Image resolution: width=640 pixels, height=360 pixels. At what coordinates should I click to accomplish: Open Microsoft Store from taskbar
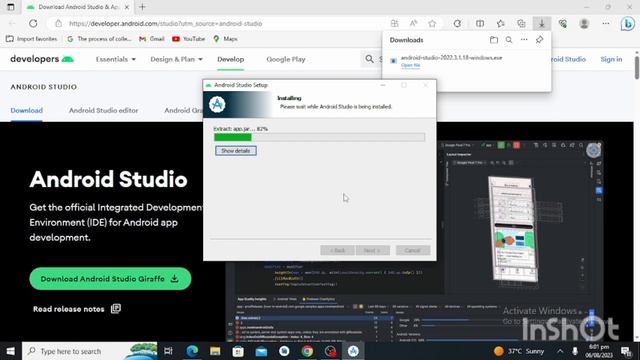238,351
